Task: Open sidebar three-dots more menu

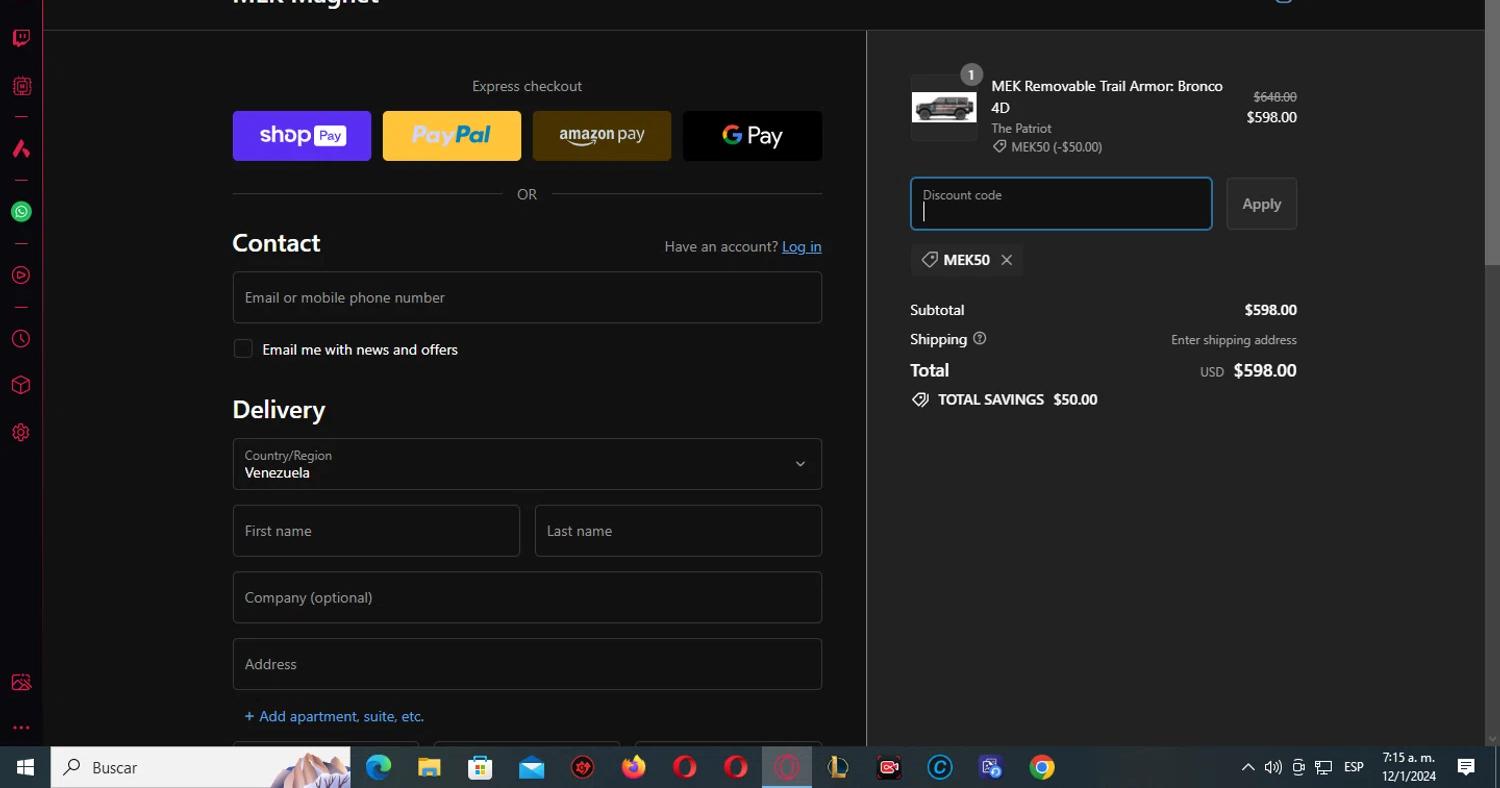Action: [x=21, y=728]
